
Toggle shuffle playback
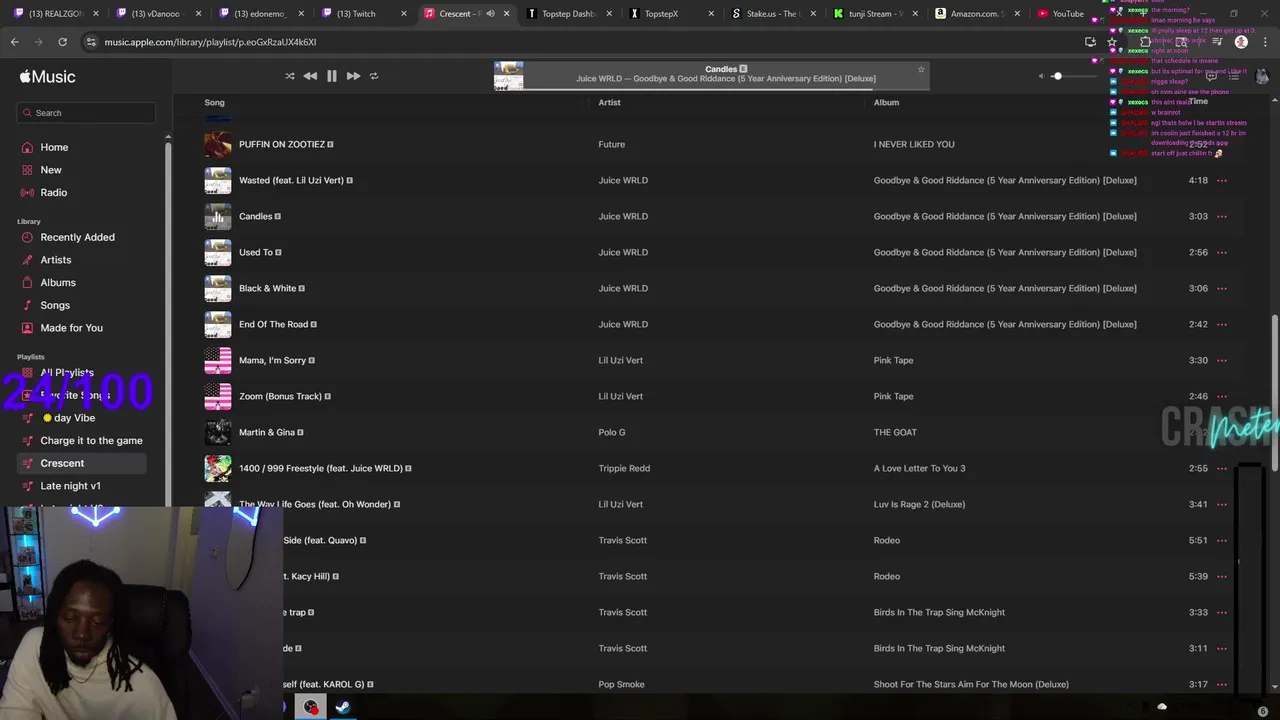tap(290, 76)
